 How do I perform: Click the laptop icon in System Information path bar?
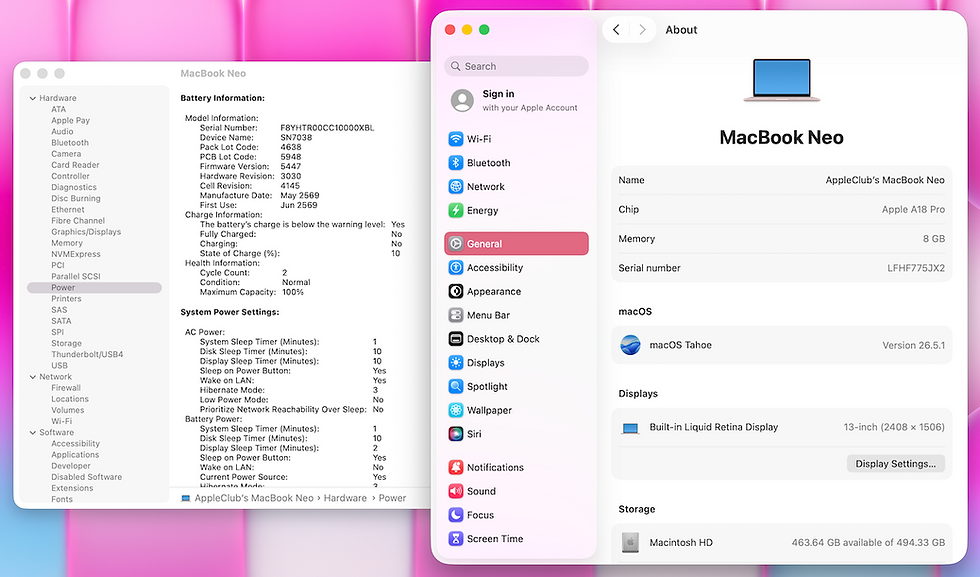tap(186, 498)
